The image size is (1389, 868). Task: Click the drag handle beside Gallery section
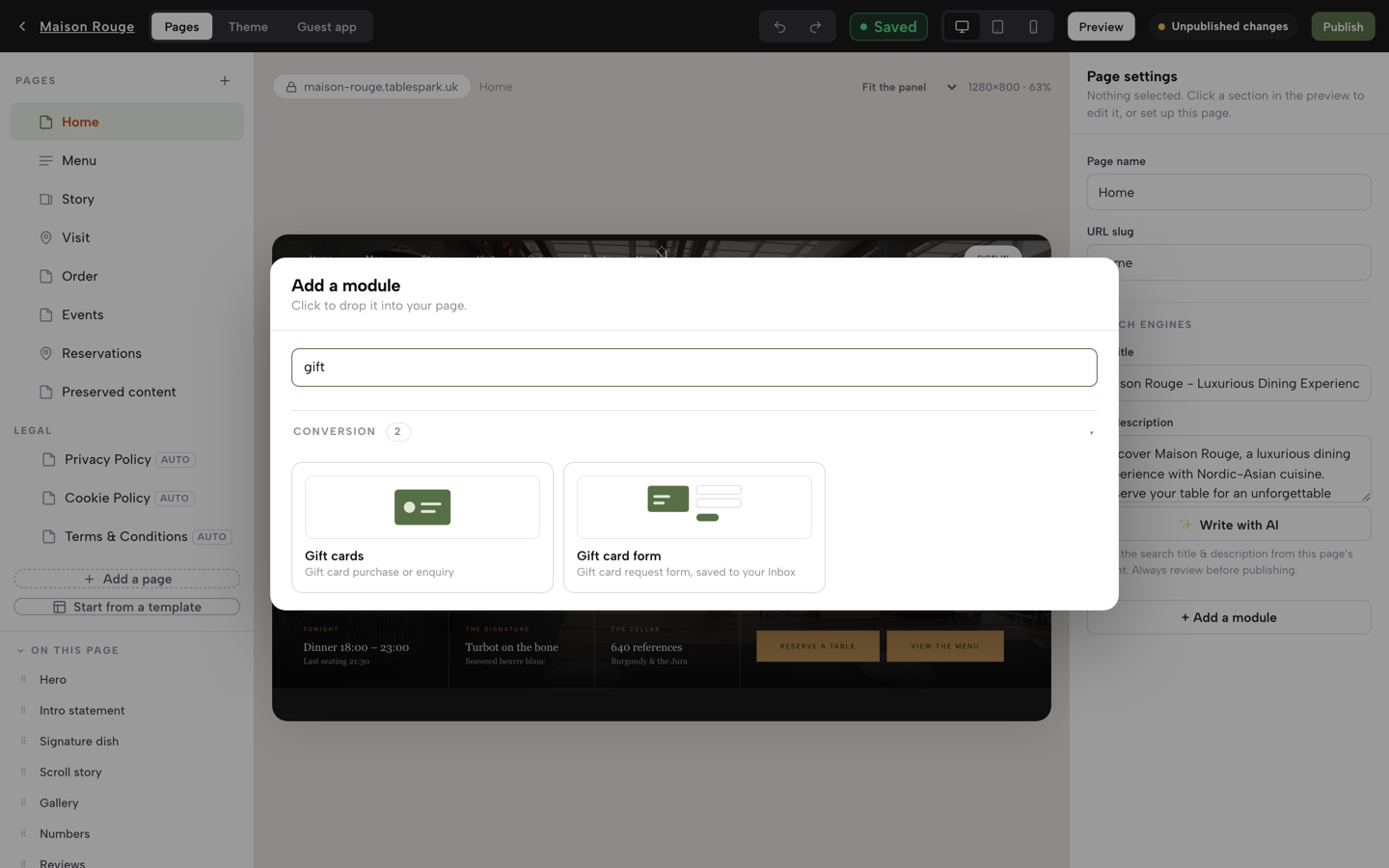[x=23, y=802]
